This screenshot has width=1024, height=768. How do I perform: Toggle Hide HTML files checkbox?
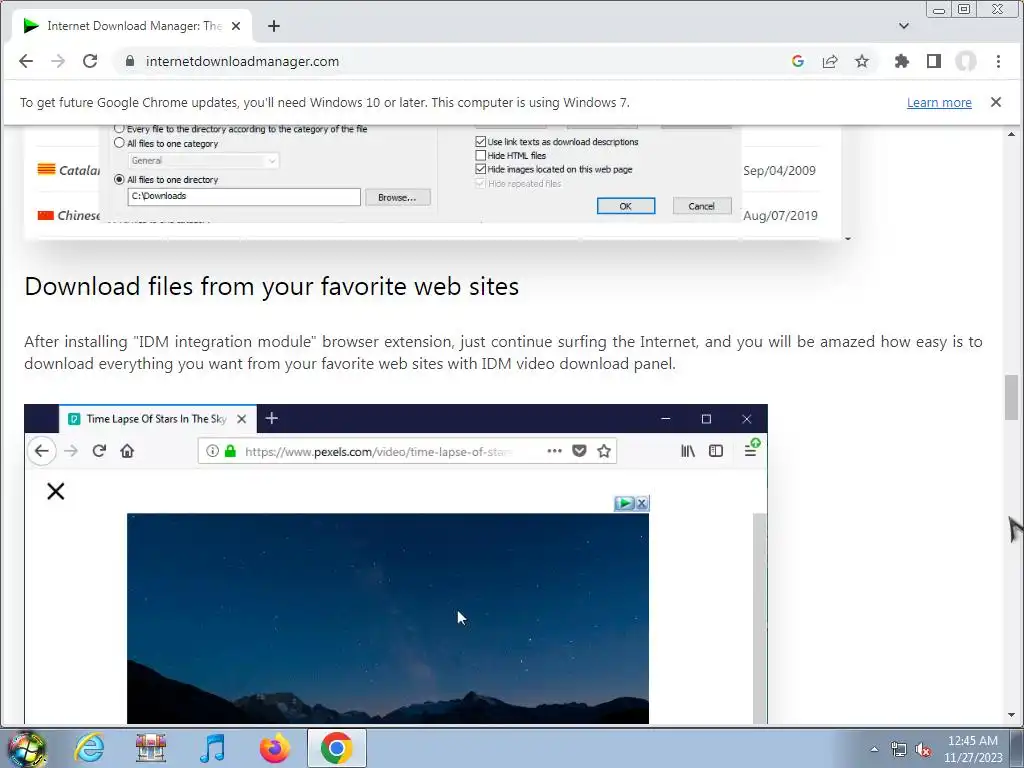[x=481, y=155]
